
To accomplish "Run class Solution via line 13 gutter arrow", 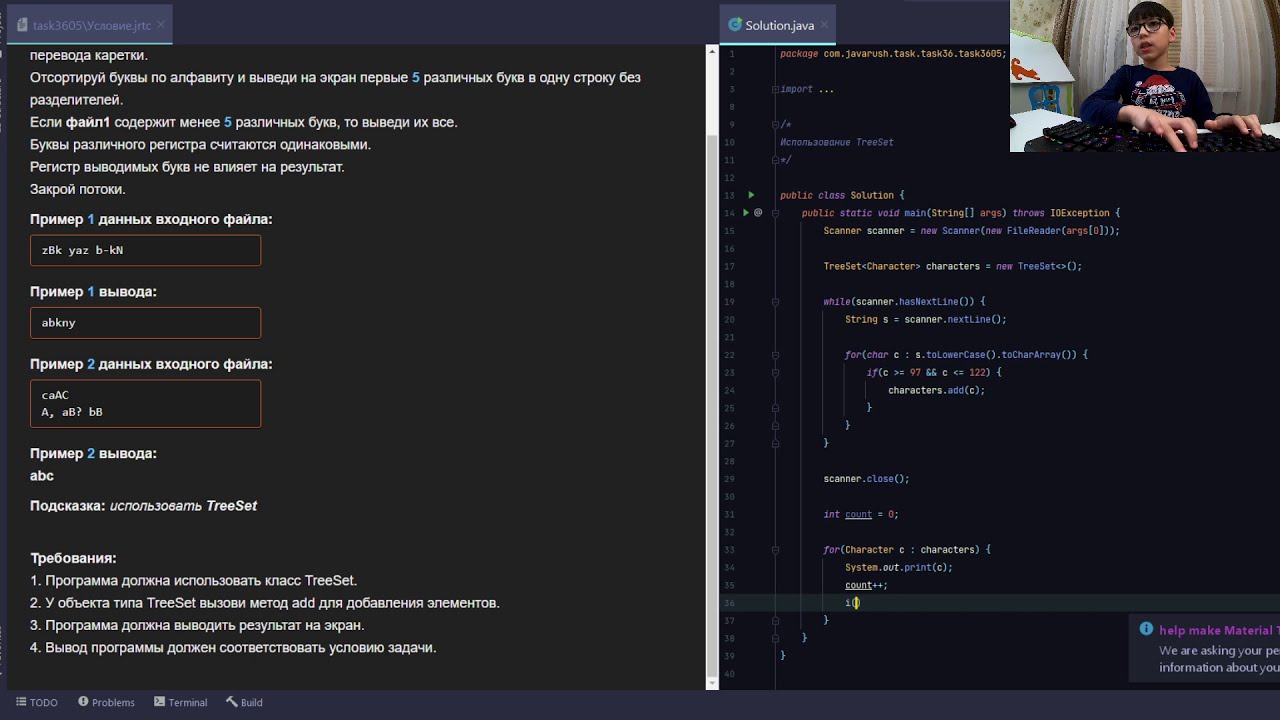I will [x=751, y=195].
